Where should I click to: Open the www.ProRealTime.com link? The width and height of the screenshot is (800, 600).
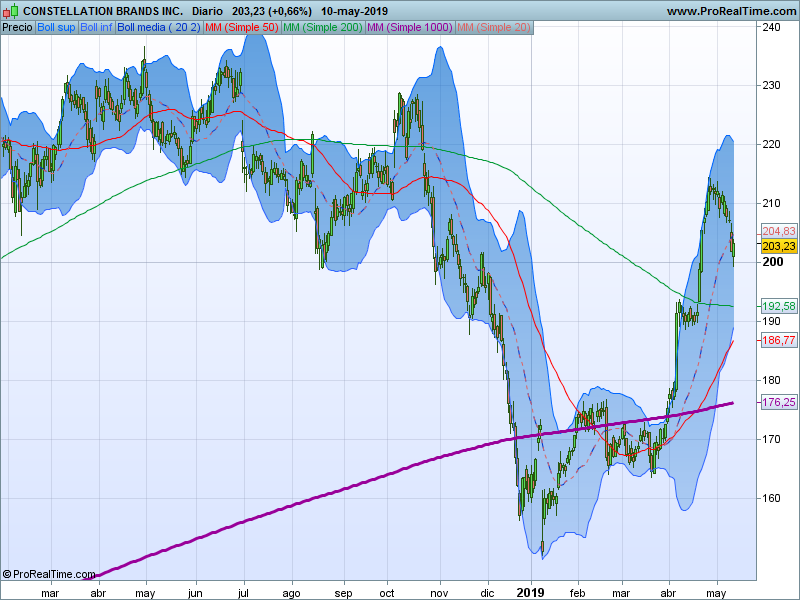point(733,11)
